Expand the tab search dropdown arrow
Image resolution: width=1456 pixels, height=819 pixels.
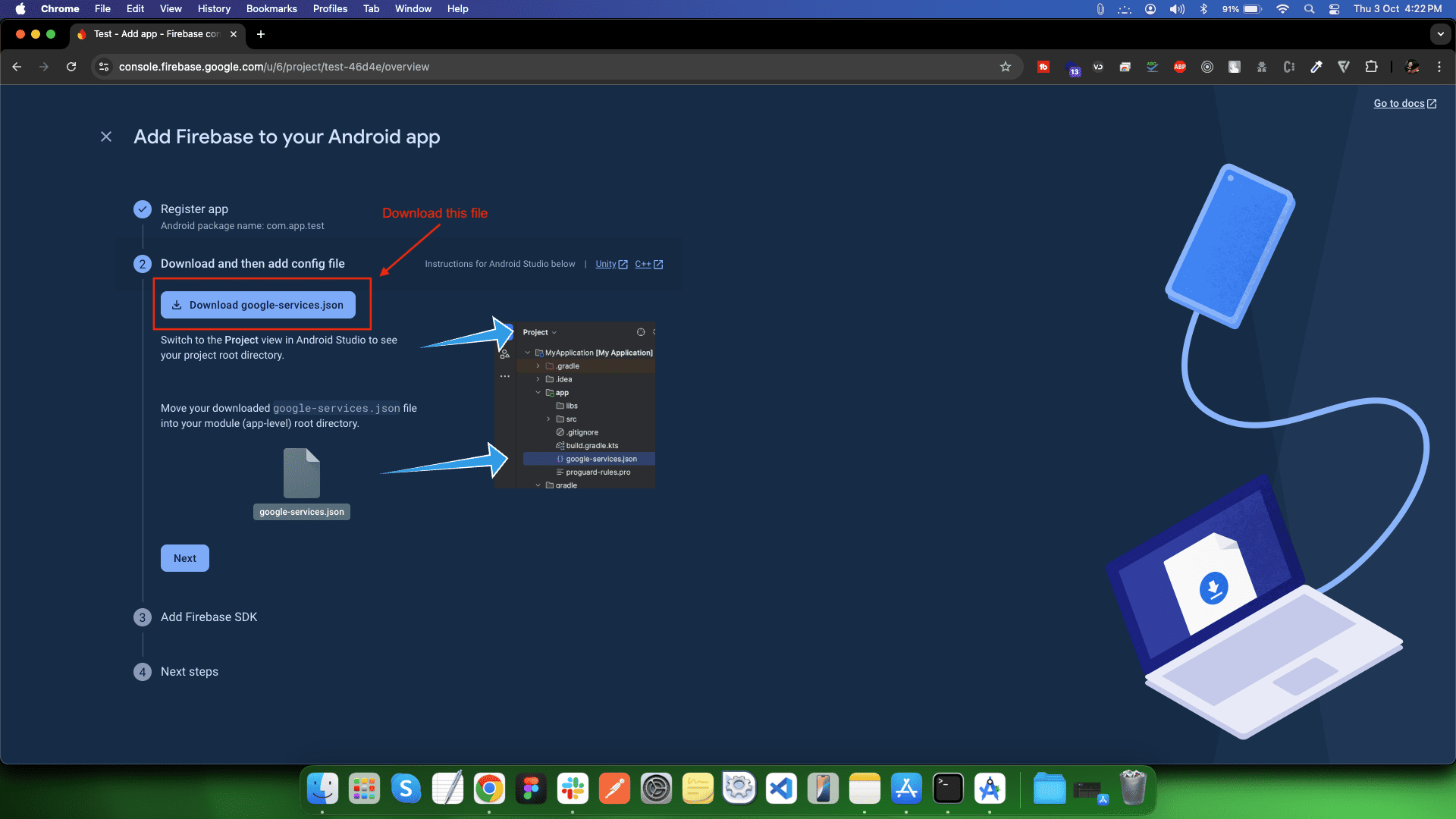click(x=1440, y=34)
